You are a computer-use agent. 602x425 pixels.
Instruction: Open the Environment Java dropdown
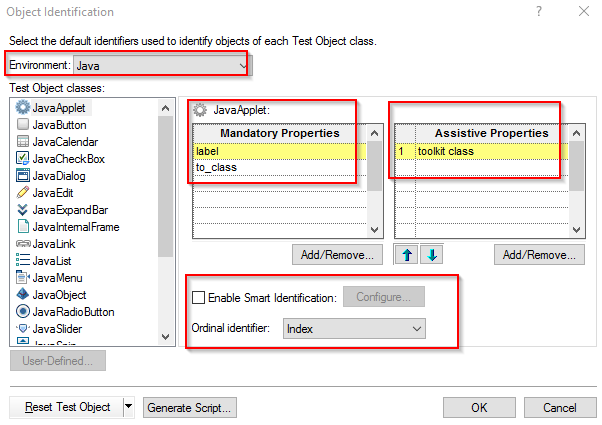[161, 66]
